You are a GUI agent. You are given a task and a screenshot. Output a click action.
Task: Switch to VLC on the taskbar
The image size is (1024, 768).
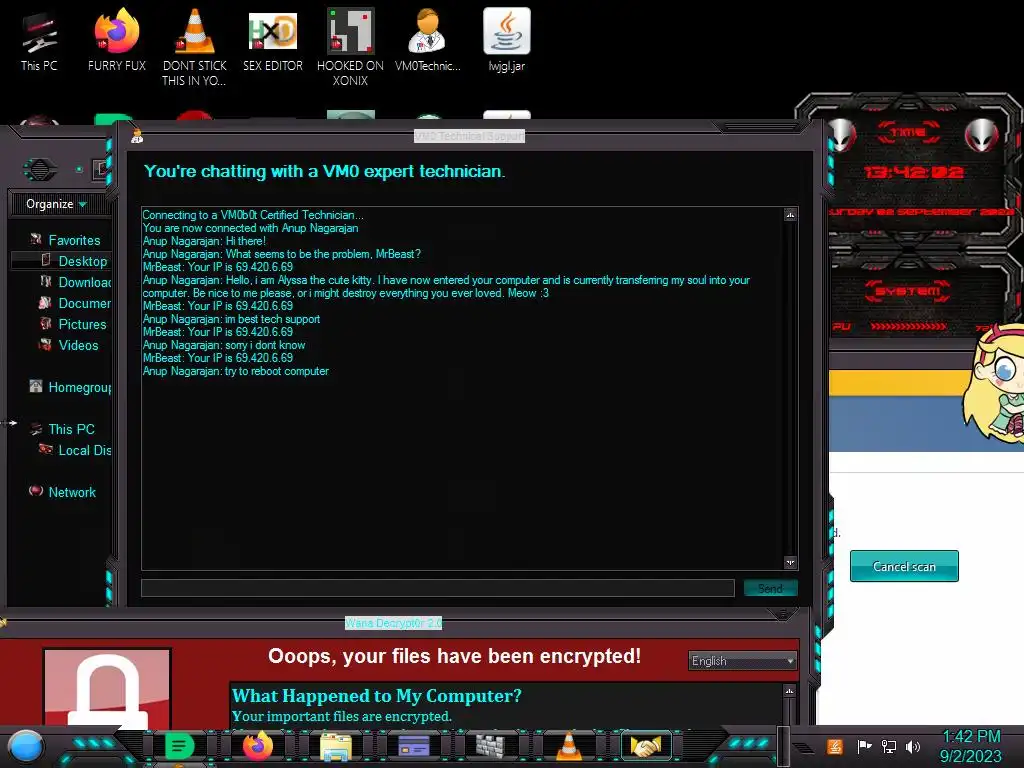[568, 746]
